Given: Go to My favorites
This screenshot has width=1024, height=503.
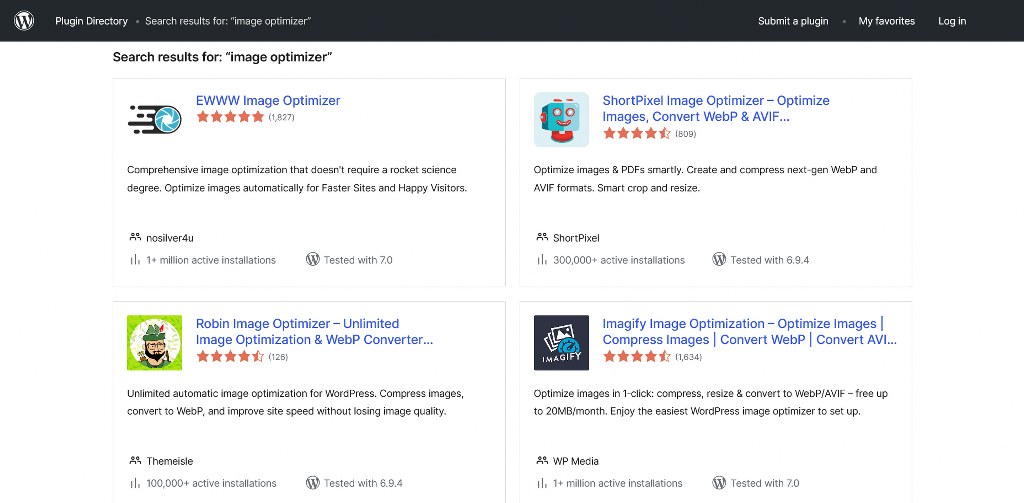Looking at the screenshot, I should (x=886, y=21).
